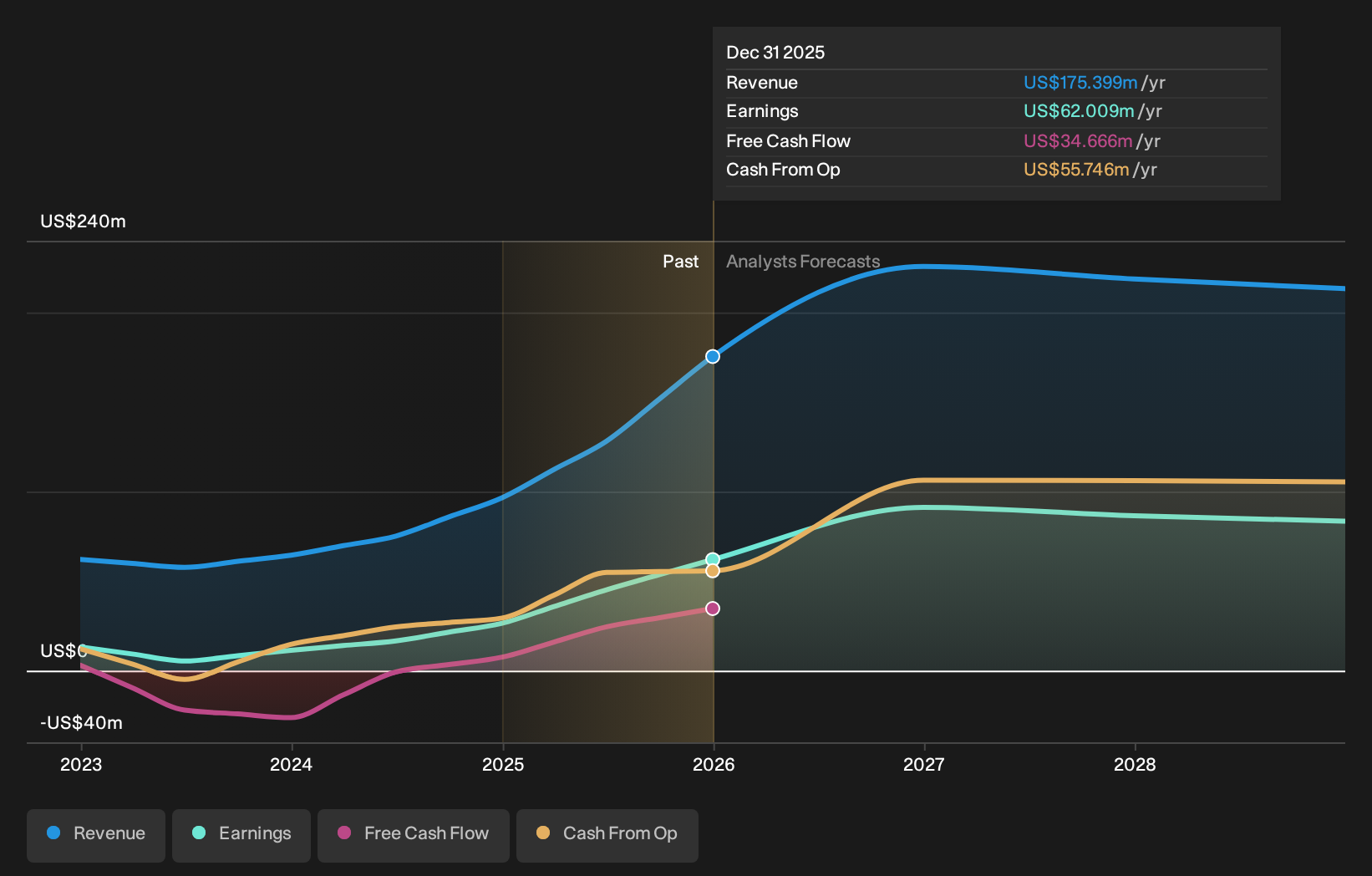Toggle the Revenue series legend button
Screen dimensions: 1372x876
pos(96,835)
